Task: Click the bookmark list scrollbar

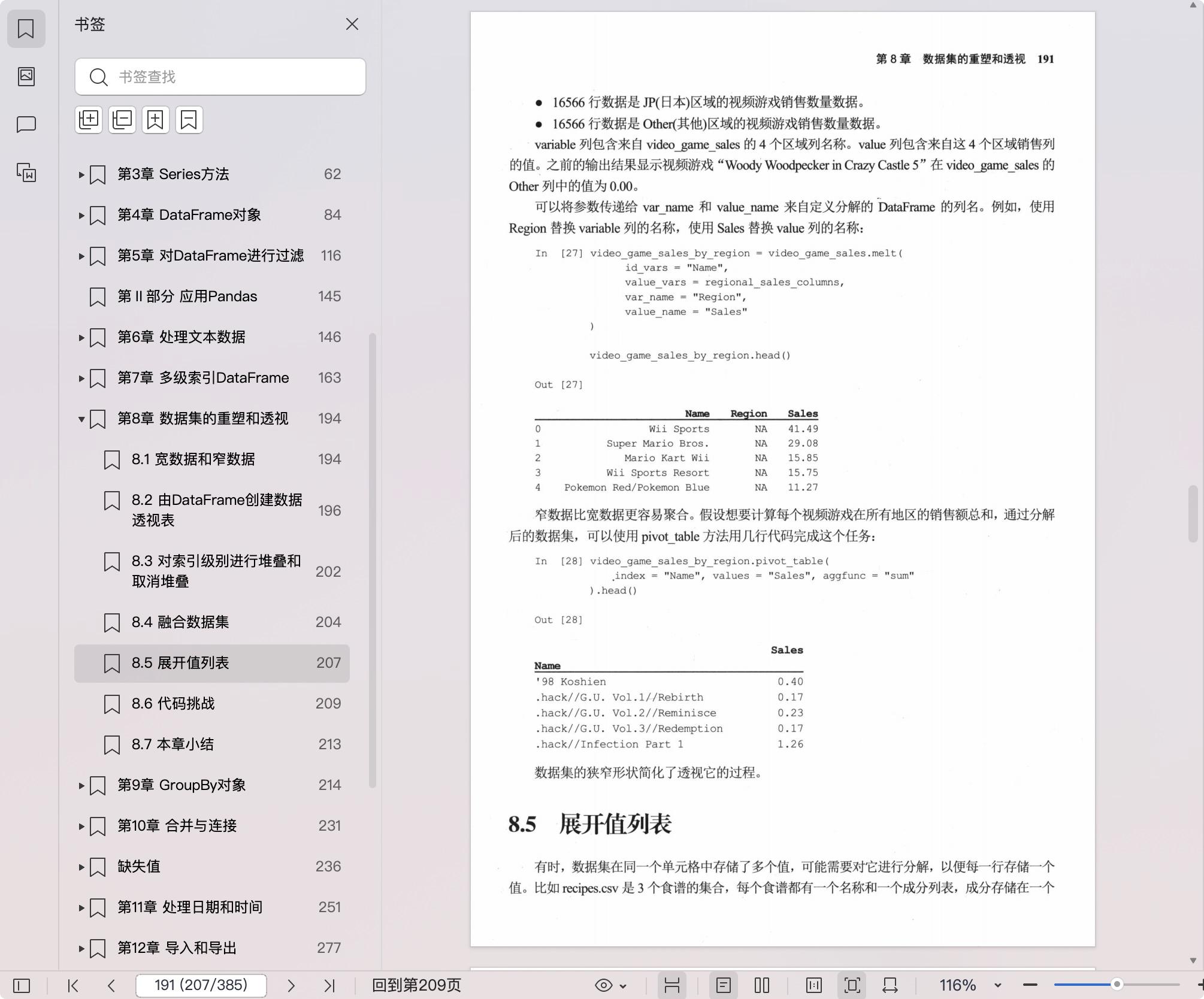Action: coord(373,560)
